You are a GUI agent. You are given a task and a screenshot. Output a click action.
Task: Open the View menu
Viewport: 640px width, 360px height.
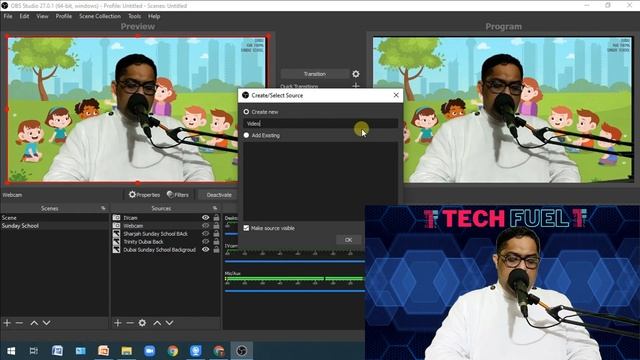(42, 16)
